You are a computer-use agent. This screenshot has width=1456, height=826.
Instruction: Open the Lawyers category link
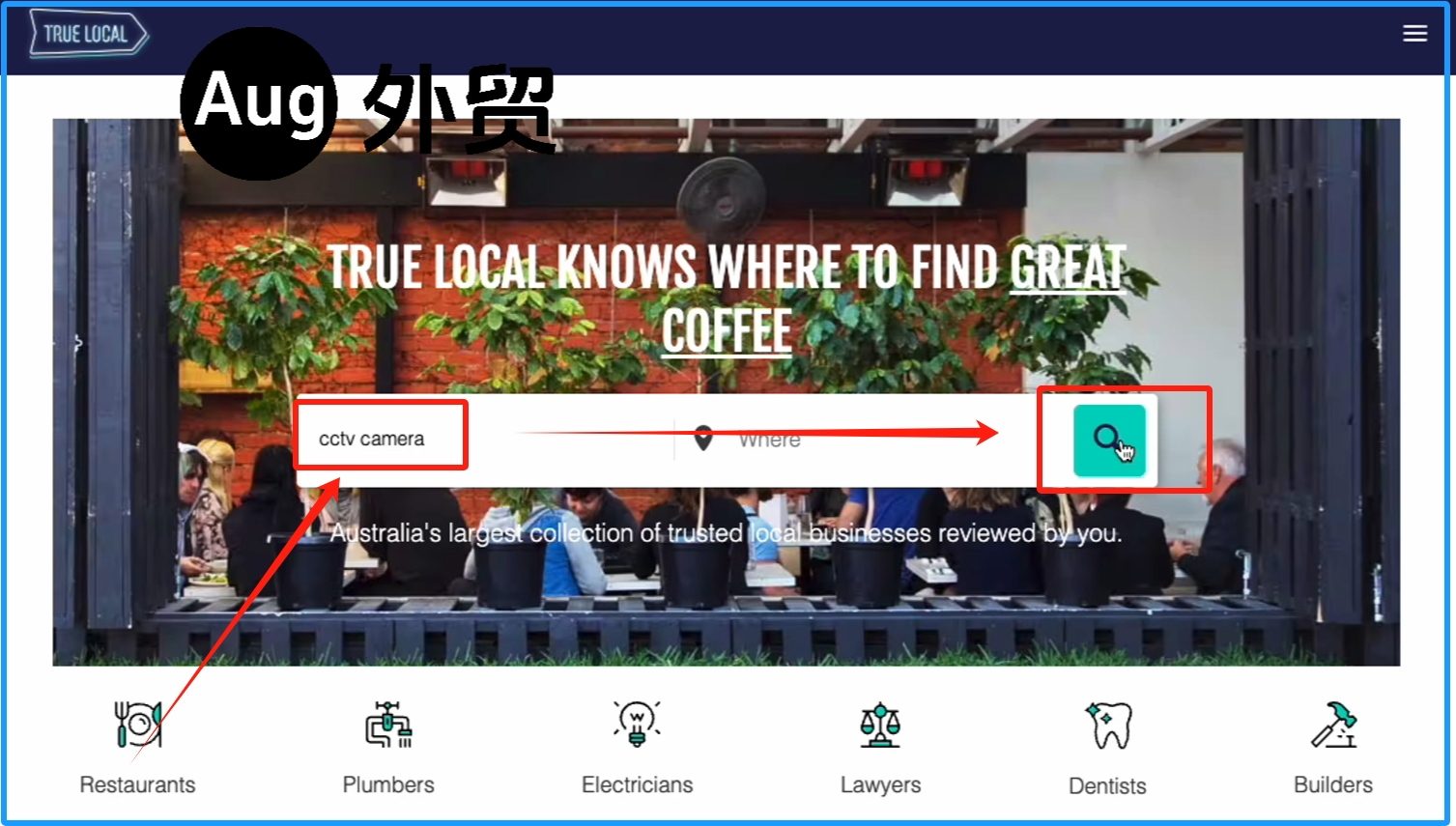[x=880, y=784]
